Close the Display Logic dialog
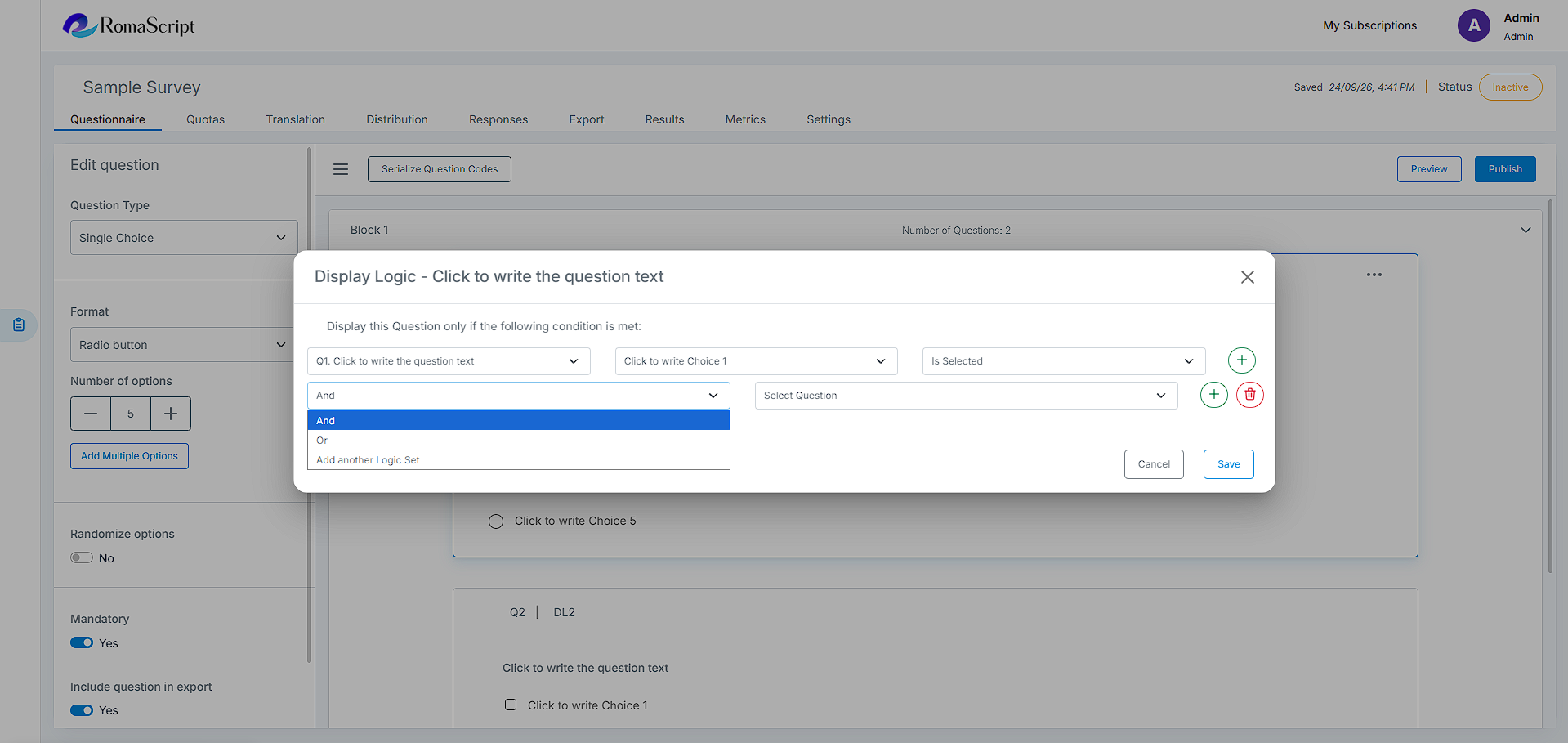The image size is (1568, 743). [1247, 277]
